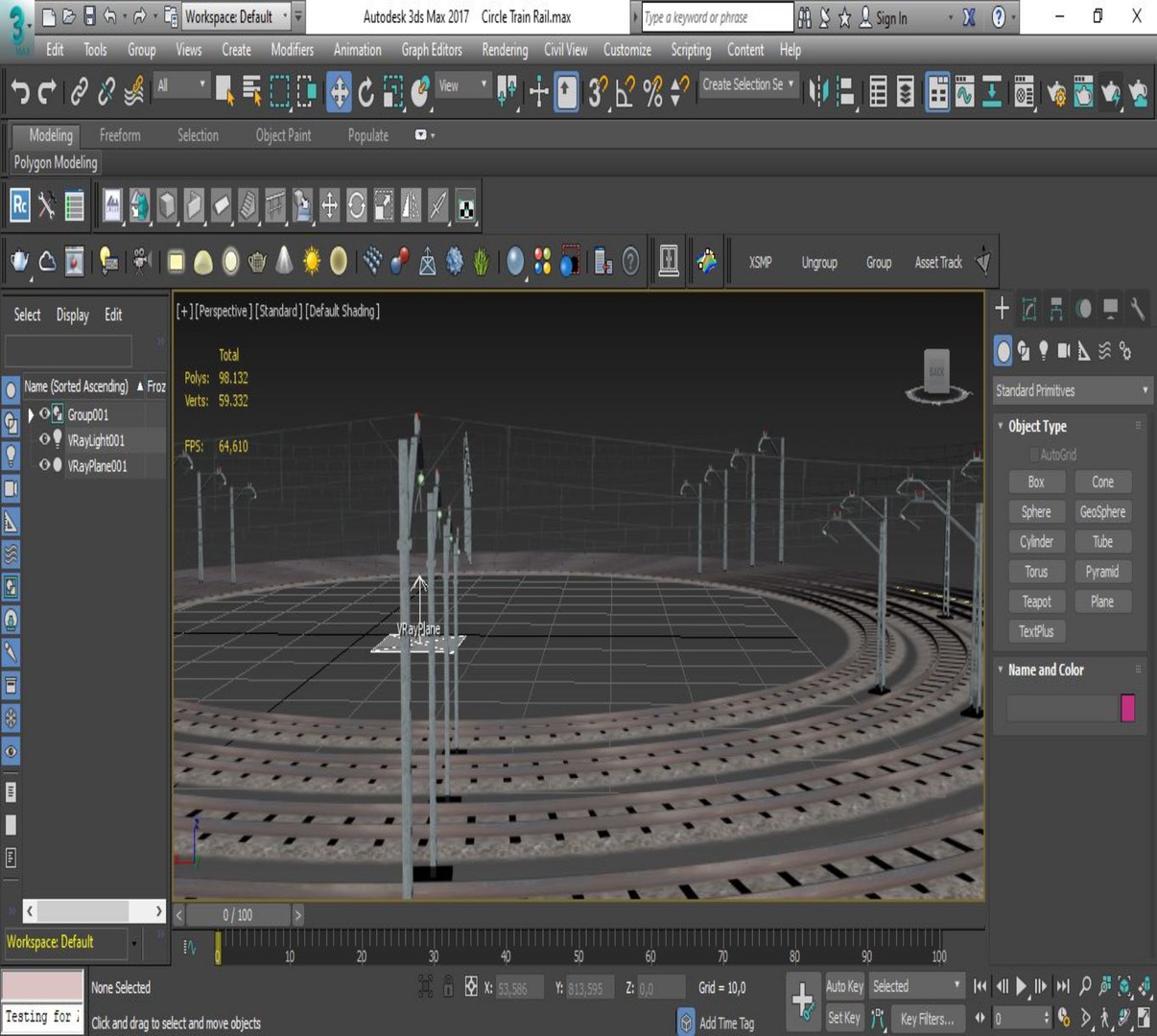Click the Rectangular Selection Region icon

coord(279,92)
